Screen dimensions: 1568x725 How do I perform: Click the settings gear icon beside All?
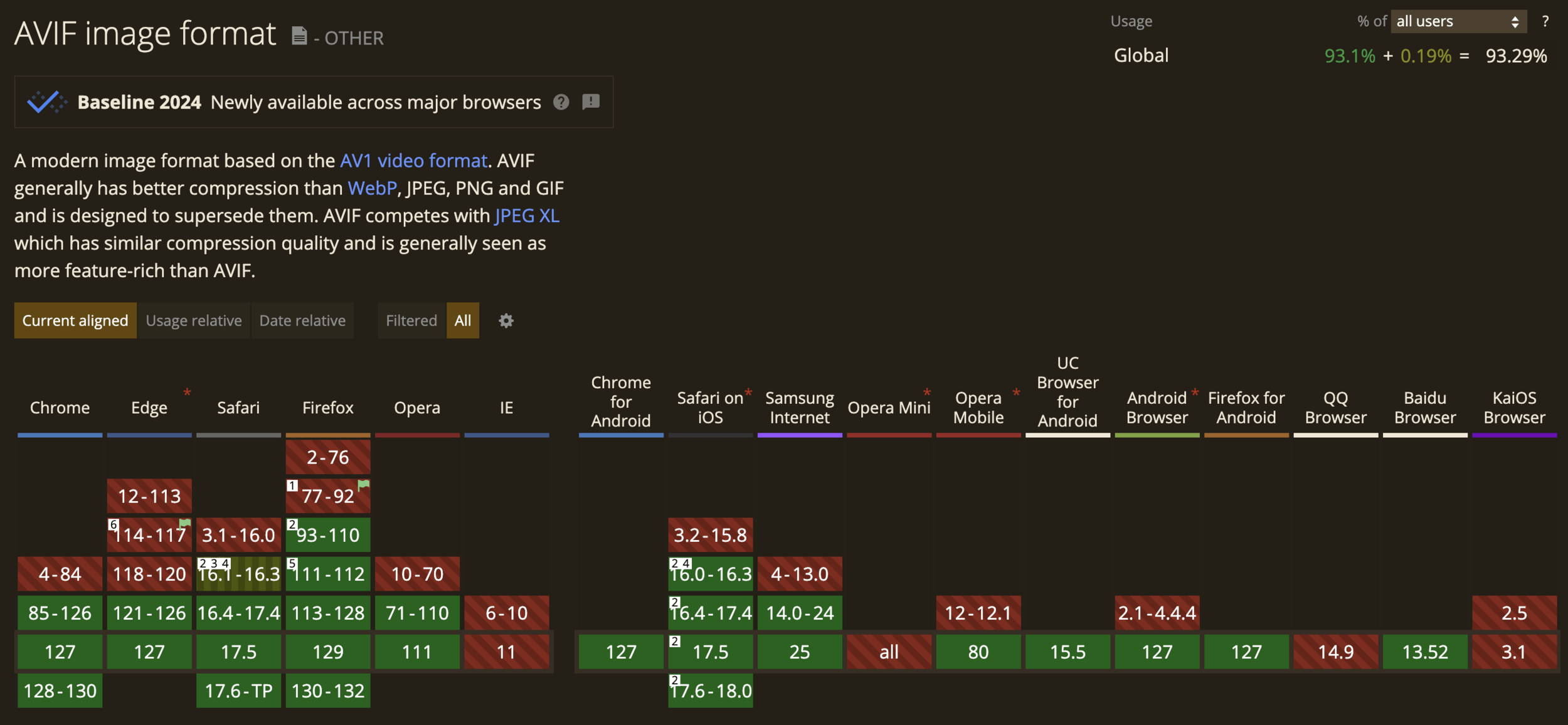point(506,320)
